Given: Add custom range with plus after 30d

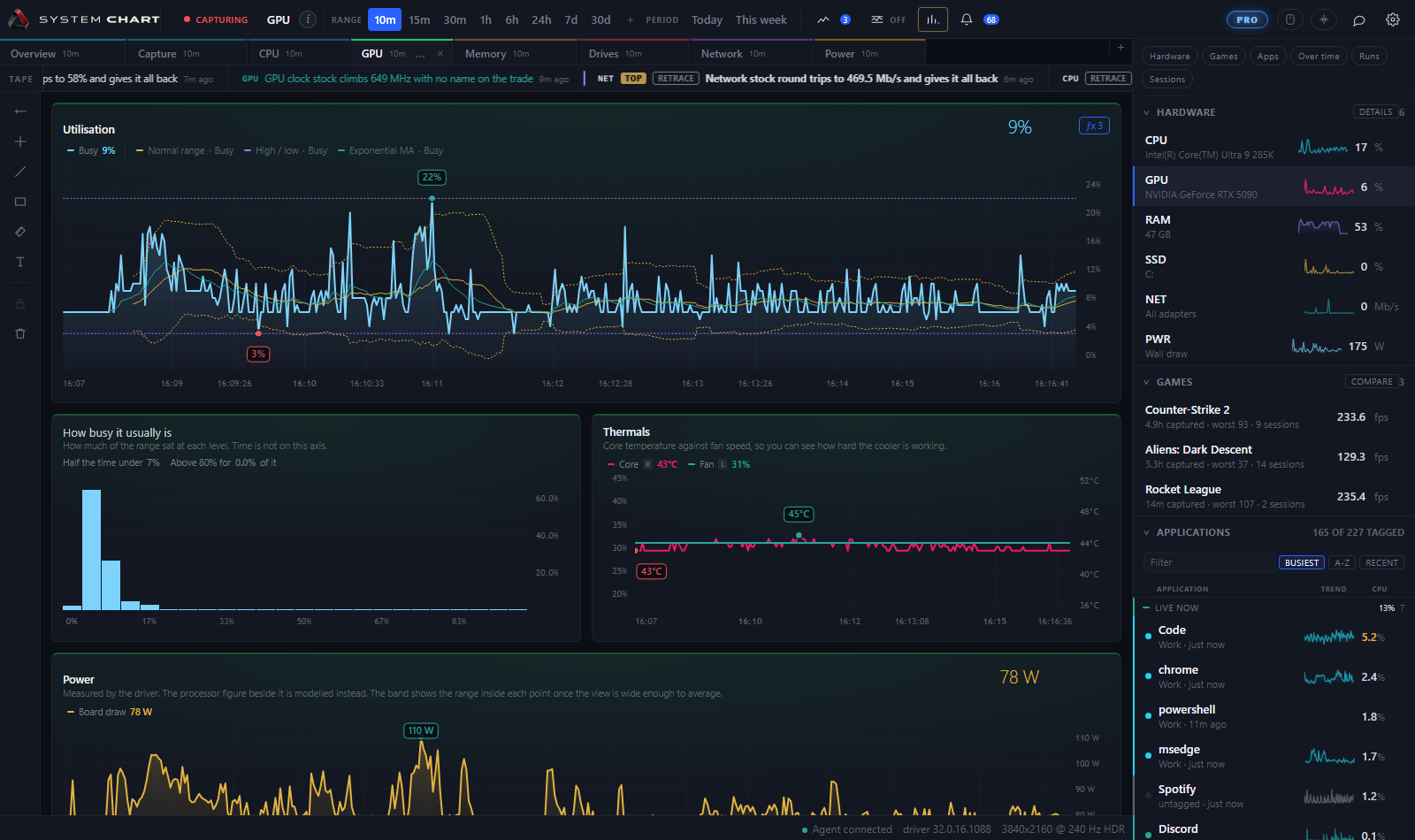Looking at the screenshot, I should [x=631, y=19].
